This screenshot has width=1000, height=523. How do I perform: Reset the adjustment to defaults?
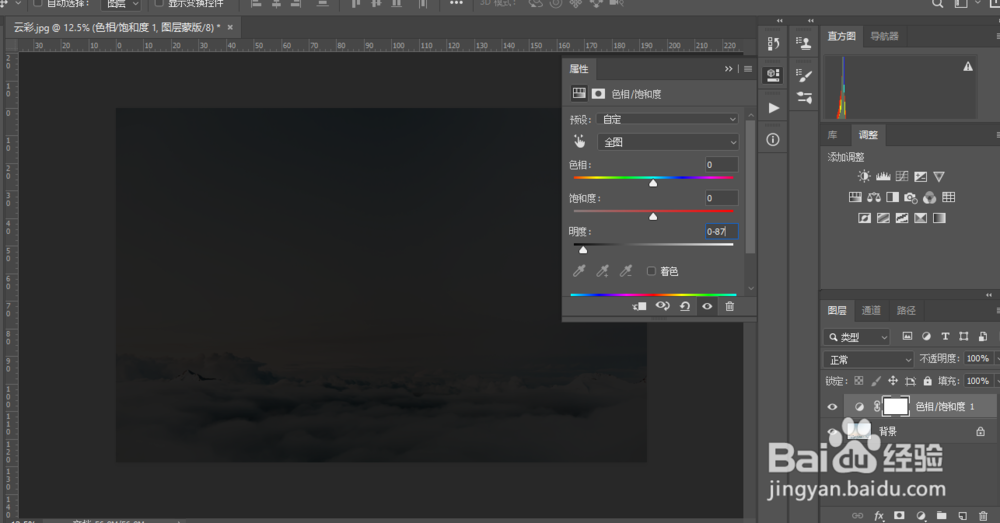(685, 306)
